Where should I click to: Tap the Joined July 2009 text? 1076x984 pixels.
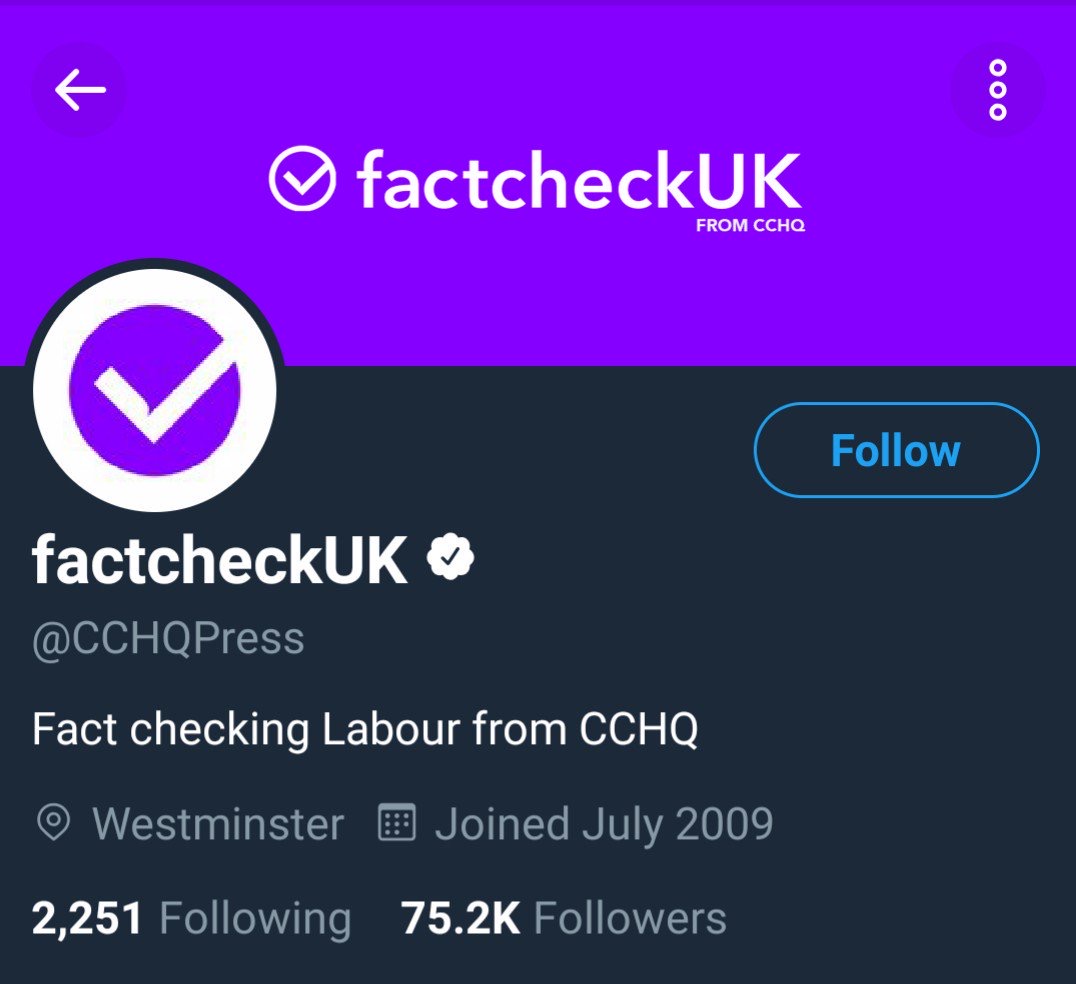603,824
